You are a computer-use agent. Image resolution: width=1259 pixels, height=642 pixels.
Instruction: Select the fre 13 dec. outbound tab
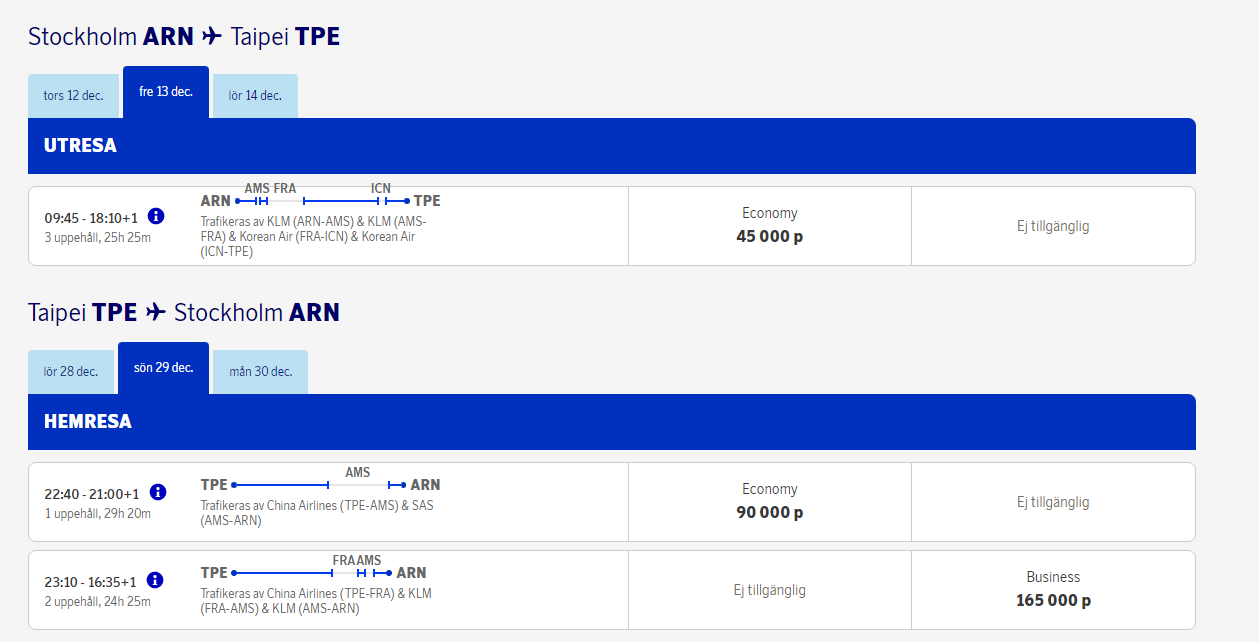[166, 92]
